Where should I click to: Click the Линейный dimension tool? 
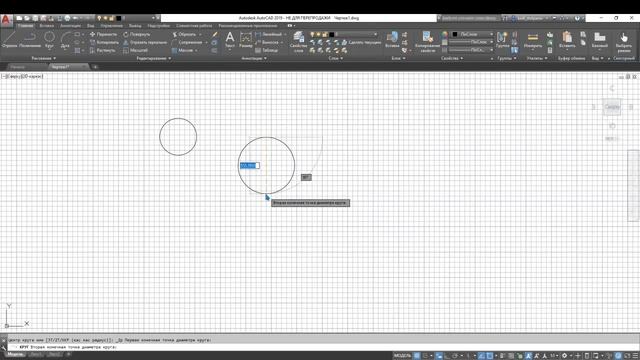(269, 34)
